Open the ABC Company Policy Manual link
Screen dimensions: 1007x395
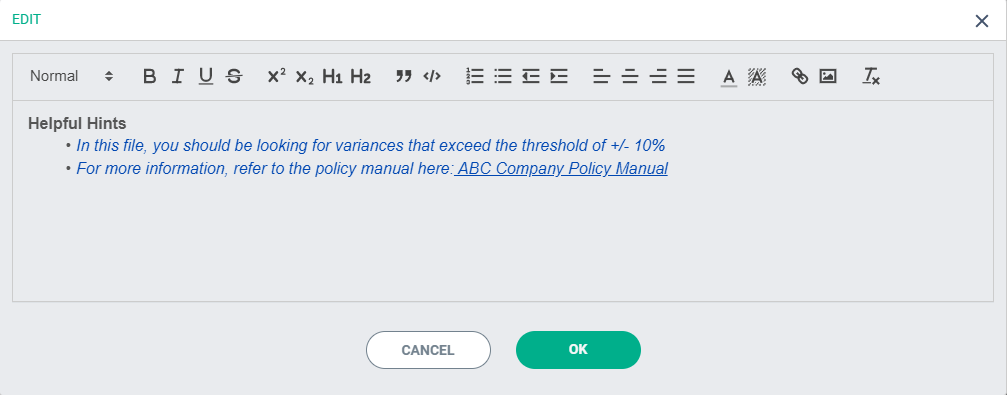pos(562,169)
